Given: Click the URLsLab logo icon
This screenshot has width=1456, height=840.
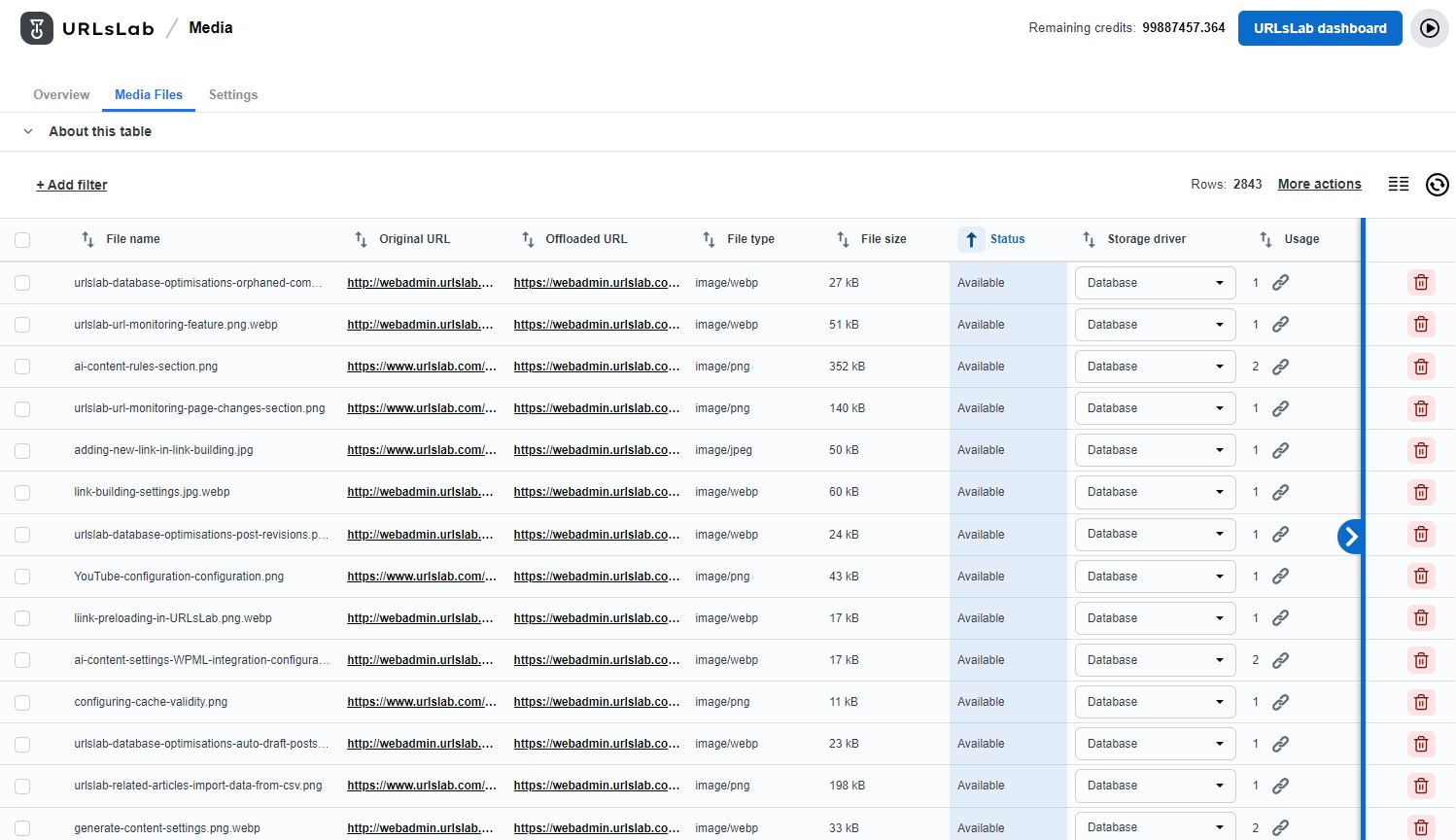Looking at the screenshot, I should pyautogui.click(x=36, y=27).
